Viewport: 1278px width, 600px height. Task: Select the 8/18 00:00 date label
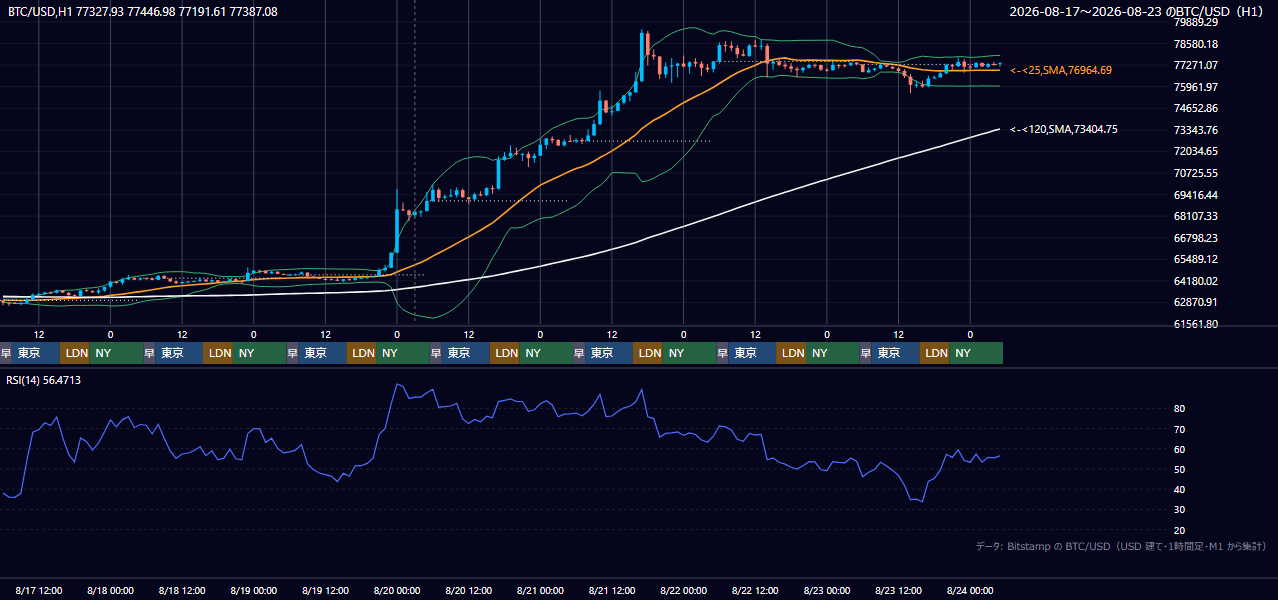point(110,590)
